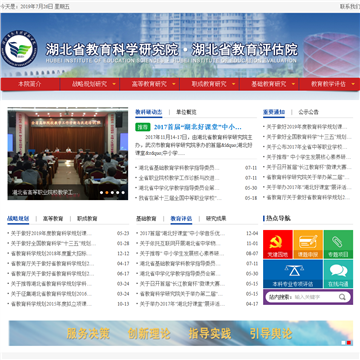Open the 本院简介 menu item
This screenshot has width=360, height=360.
pyautogui.click(x=30, y=84)
